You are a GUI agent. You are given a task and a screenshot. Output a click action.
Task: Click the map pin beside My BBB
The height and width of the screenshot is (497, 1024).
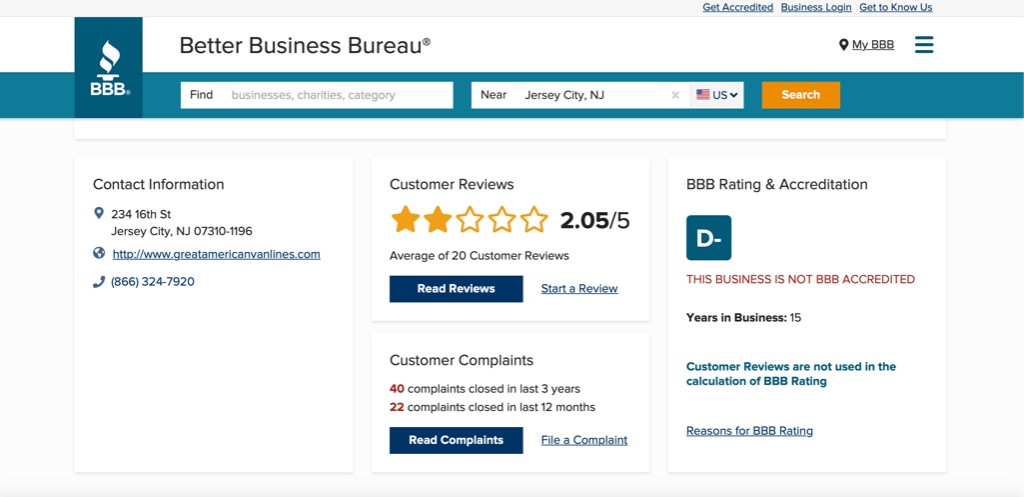pyautogui.click(x=843, y=45)
